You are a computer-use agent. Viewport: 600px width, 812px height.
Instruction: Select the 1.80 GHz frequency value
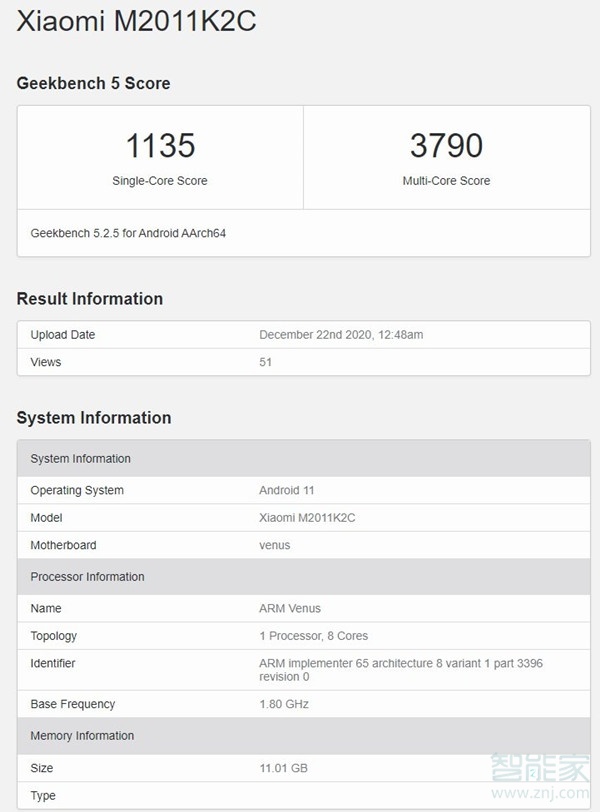point(284,704)
